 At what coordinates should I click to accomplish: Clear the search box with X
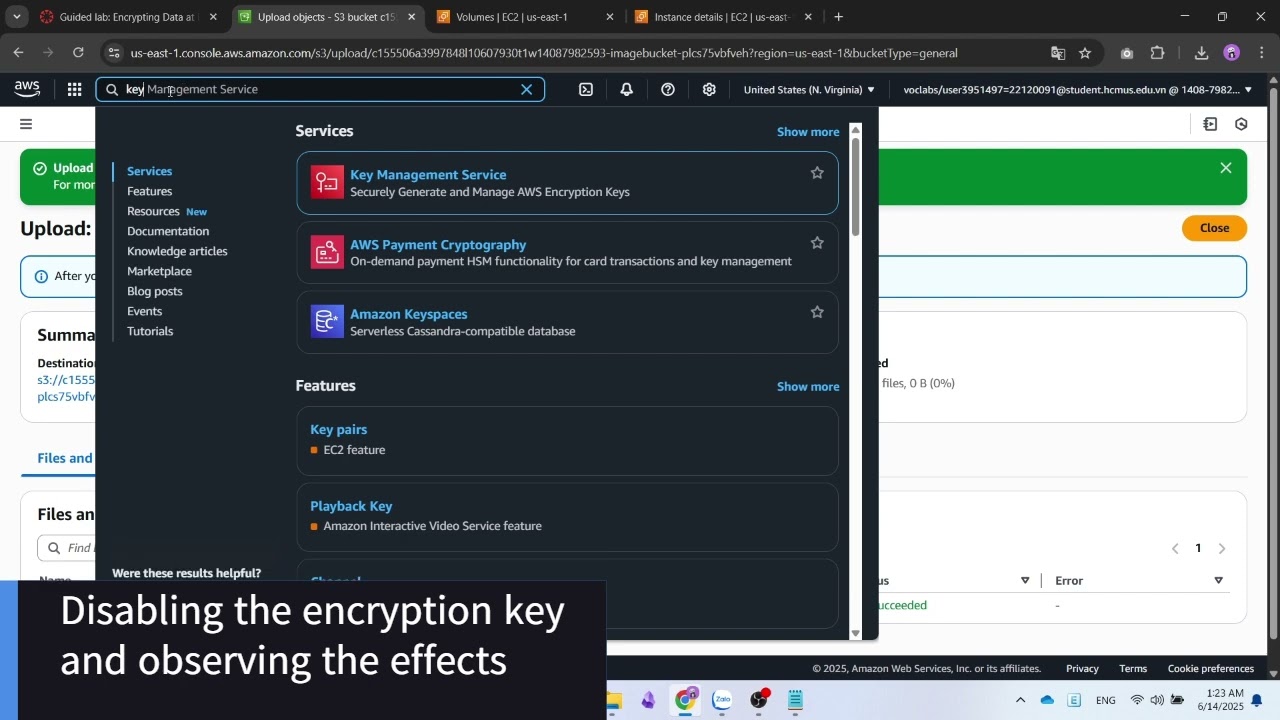click(526, 89)
